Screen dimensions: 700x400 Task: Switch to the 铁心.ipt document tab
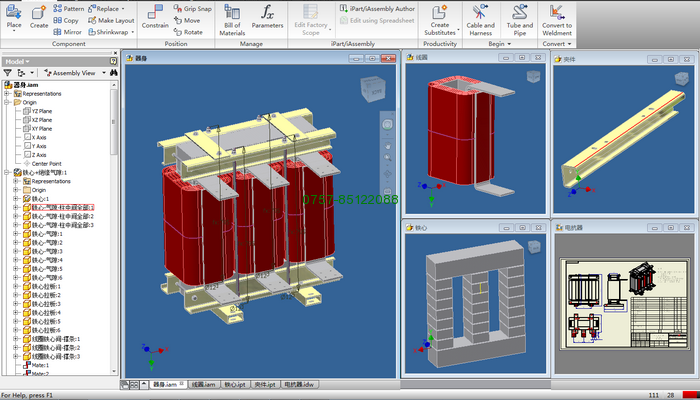[x=236, y=384]
